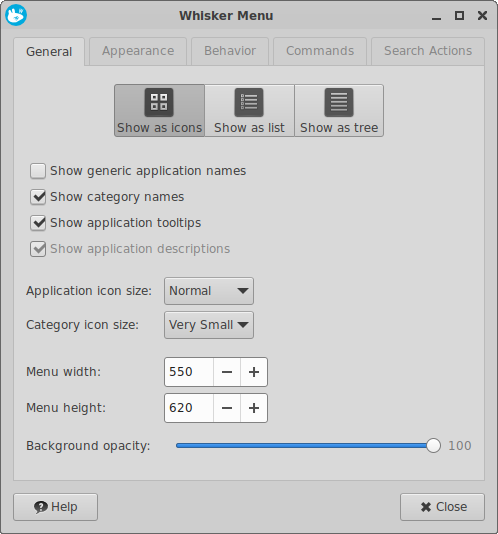Click the Help button
Image resolution: width=498 pixels, height=534 pixels.
pyautogui.click(x=56, y=507)
